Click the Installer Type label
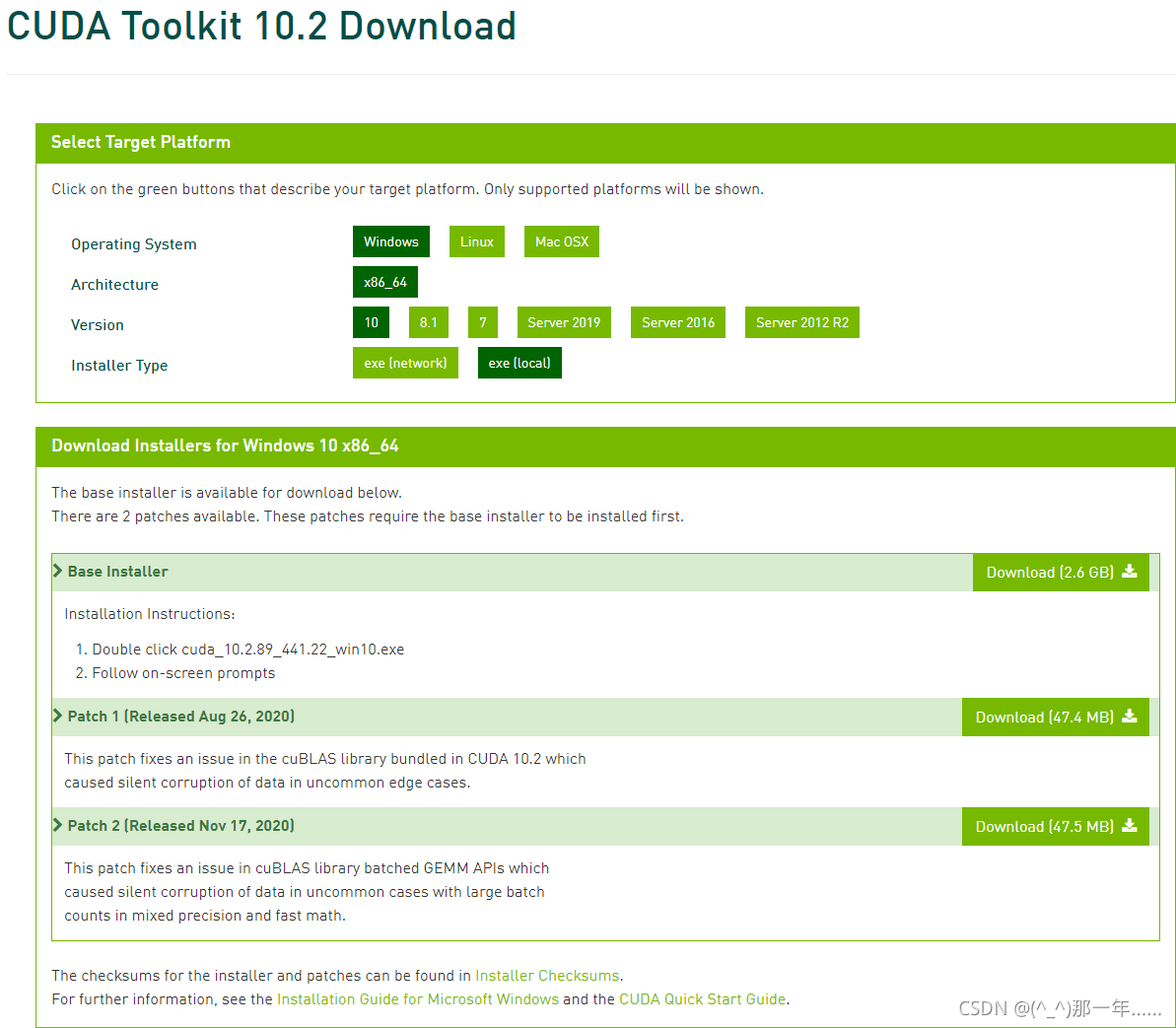 pos(119,366)
